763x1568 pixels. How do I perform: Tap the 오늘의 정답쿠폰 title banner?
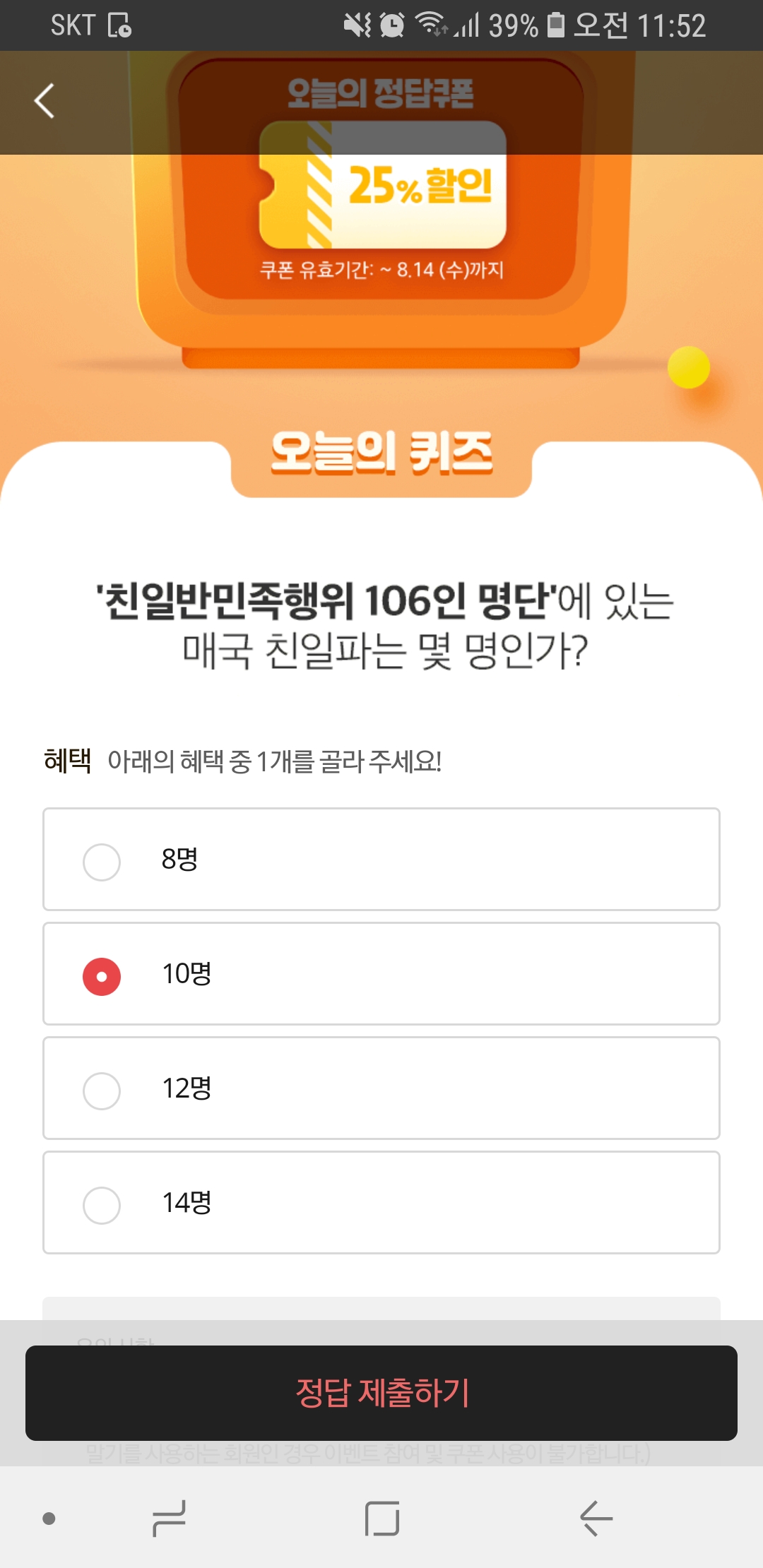[380, 93]
